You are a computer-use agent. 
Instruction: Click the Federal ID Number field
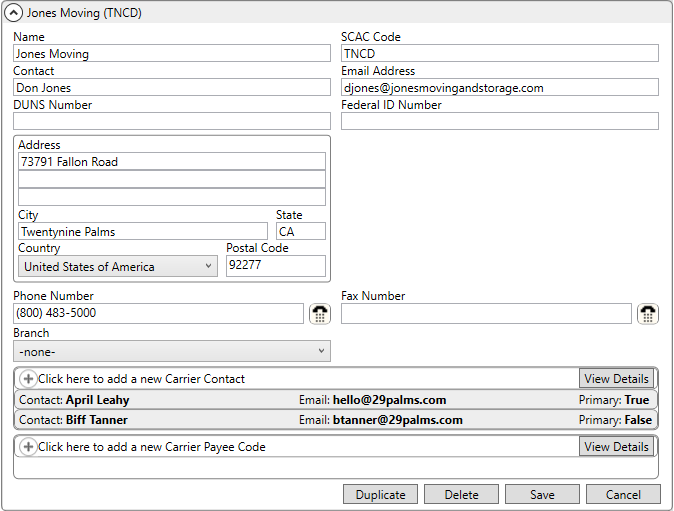(499, 122)
